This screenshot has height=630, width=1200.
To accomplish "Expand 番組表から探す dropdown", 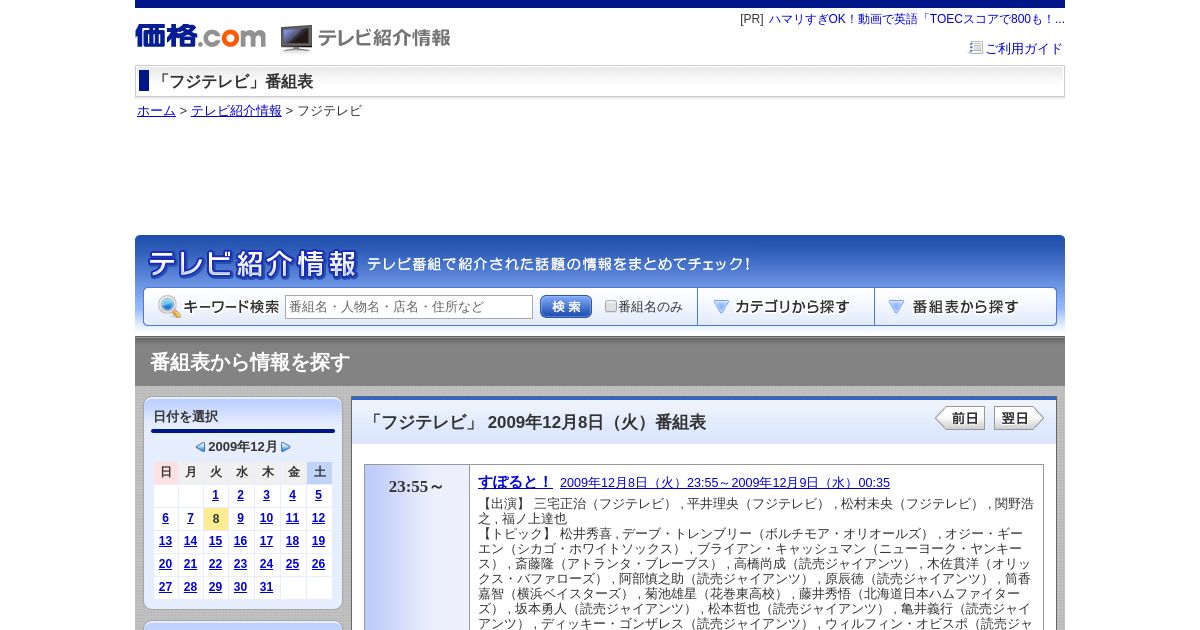I will (965, 307).
